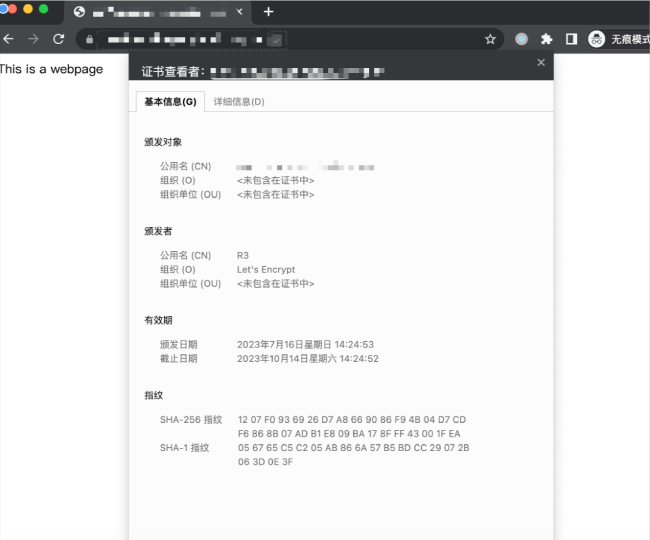650x540 pixels.
Task: Click the Let's Encrypt organization text
Action: 266,270
